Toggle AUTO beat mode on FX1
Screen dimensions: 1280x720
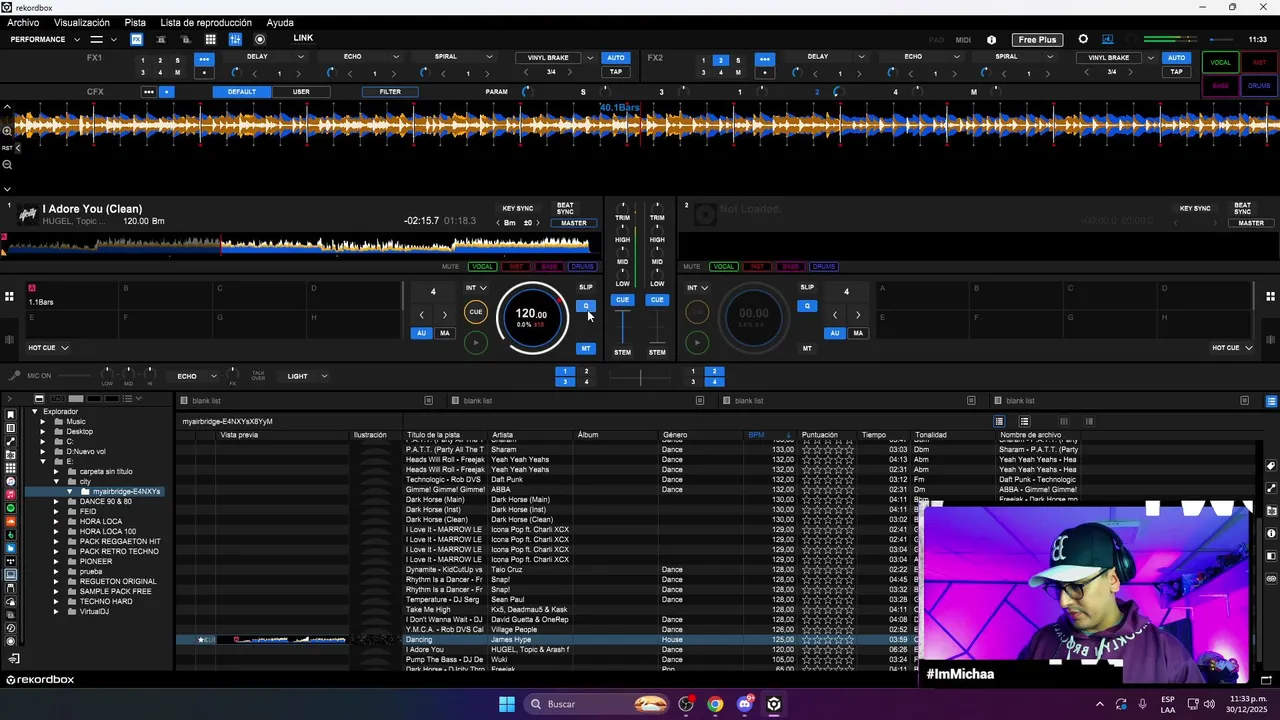tap(616, 57)
